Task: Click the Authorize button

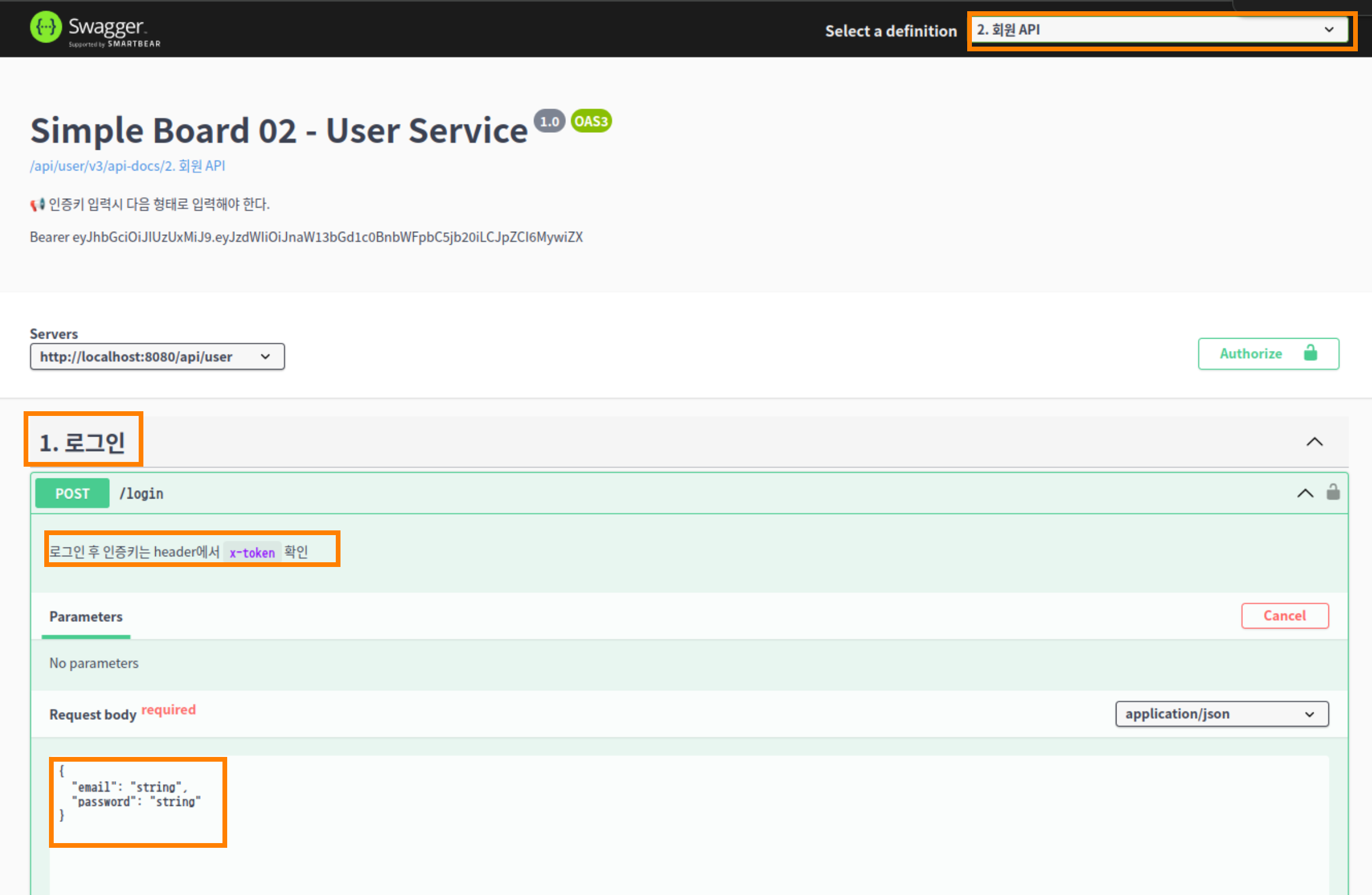Action: 1268,353
